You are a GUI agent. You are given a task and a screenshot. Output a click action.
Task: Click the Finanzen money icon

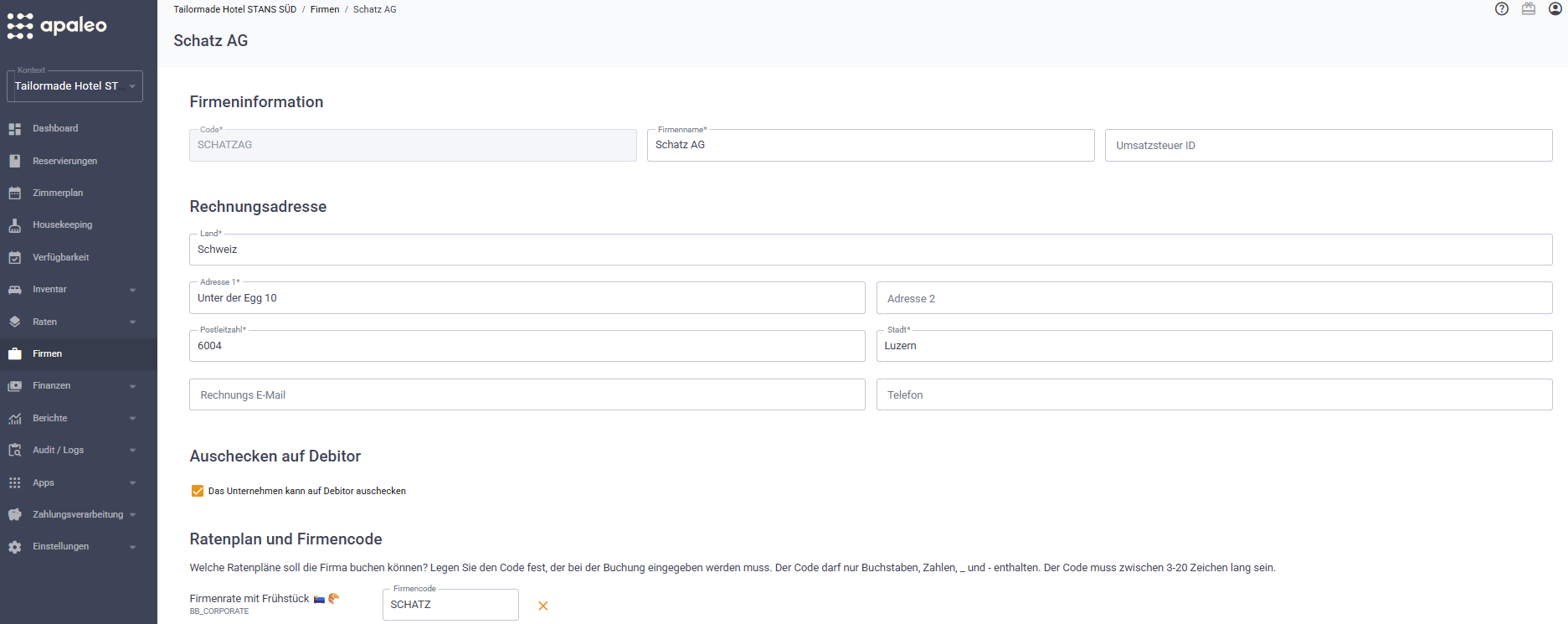pos(15,386)
